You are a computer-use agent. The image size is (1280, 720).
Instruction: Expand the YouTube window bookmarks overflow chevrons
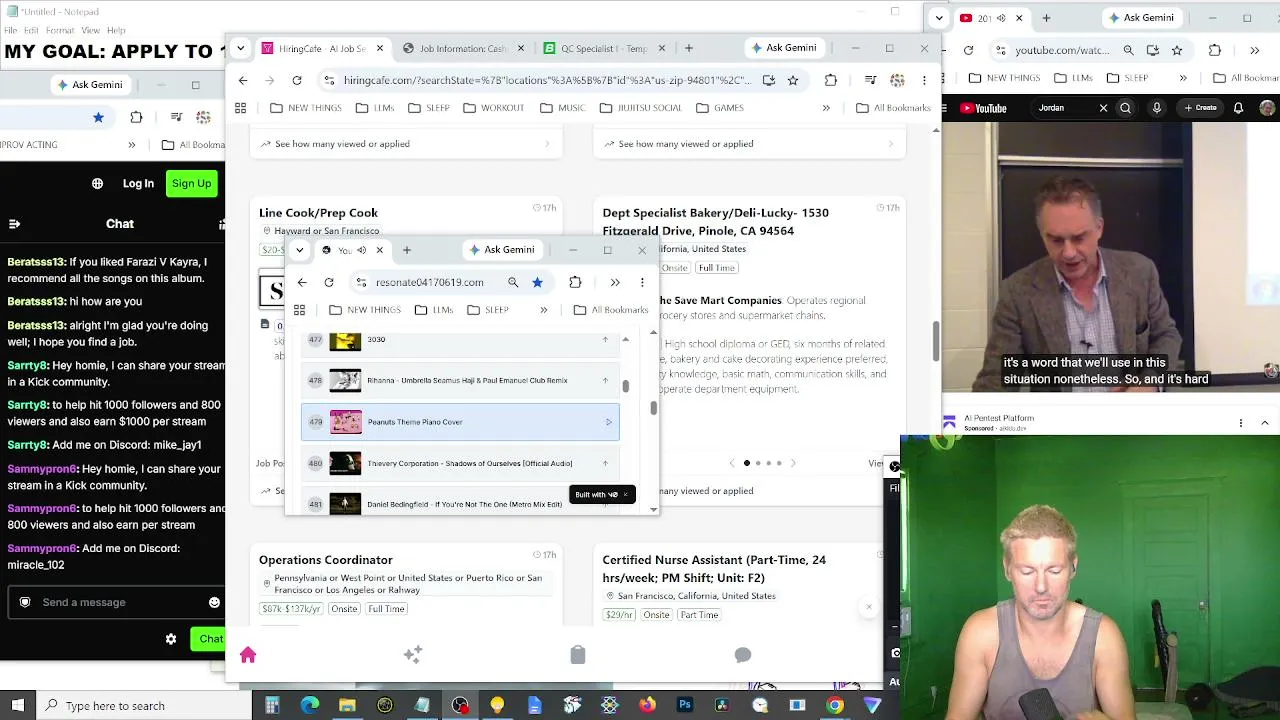click(x=1183, y=78)
